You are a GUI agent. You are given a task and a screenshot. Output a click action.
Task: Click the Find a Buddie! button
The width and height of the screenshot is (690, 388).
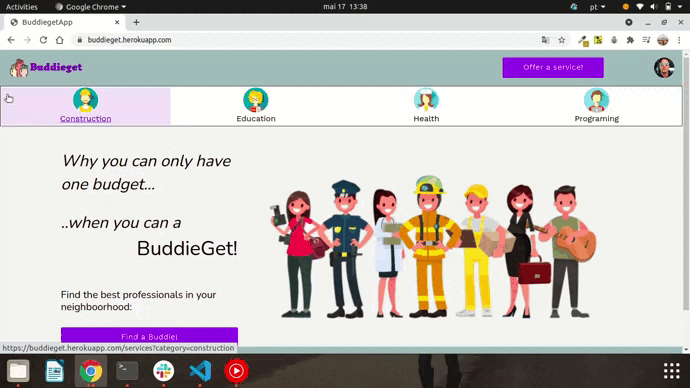(x=149, y=336)
